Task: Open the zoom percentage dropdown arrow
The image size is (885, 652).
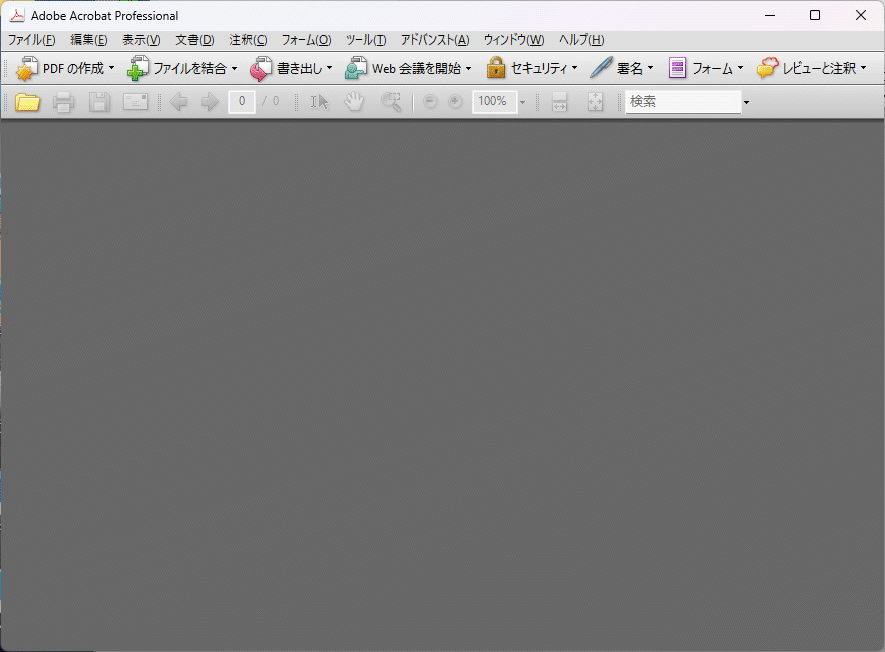Action: click(522, 102)
